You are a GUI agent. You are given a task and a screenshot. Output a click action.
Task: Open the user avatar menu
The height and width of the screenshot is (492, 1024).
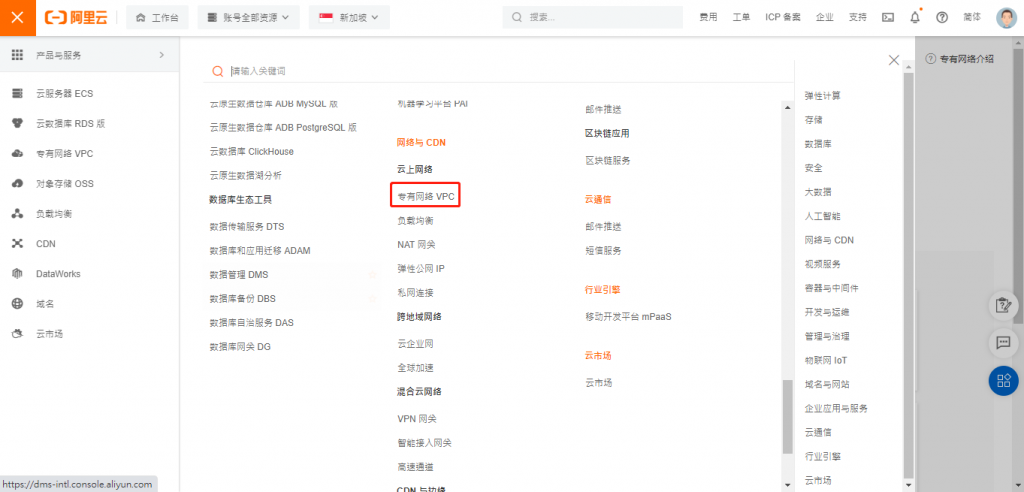click(1007, 18)
